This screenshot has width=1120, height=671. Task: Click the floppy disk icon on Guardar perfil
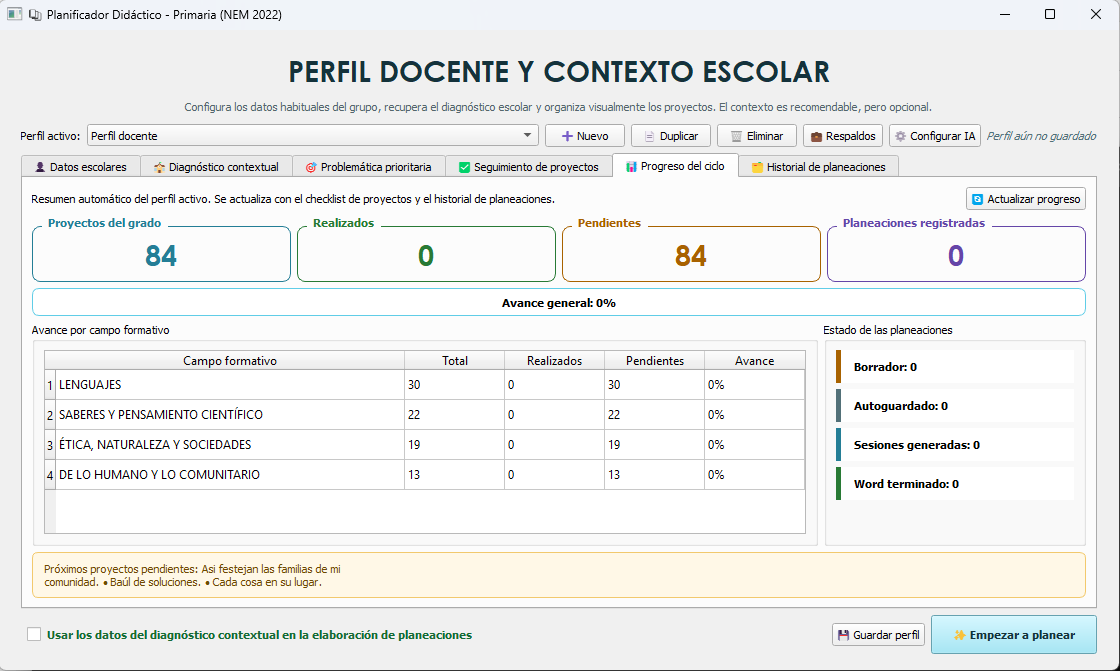(844, 635)
